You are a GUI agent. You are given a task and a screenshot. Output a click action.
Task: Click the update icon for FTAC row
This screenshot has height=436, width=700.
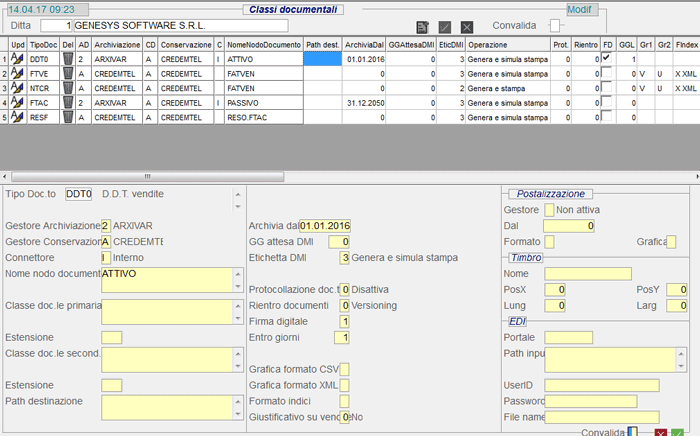[17, 103]
